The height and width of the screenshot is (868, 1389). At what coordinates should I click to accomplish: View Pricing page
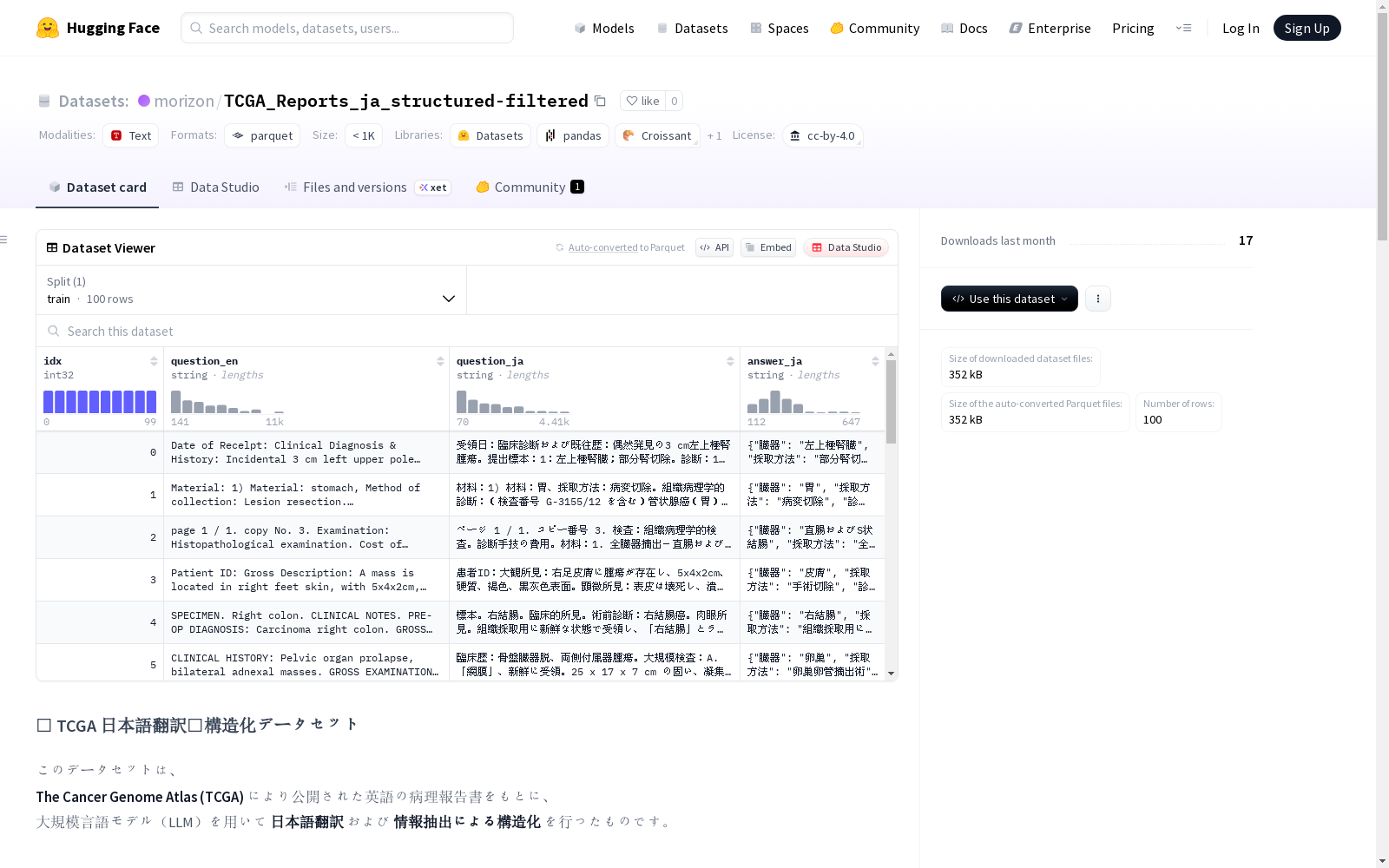tap(1133, 28)
